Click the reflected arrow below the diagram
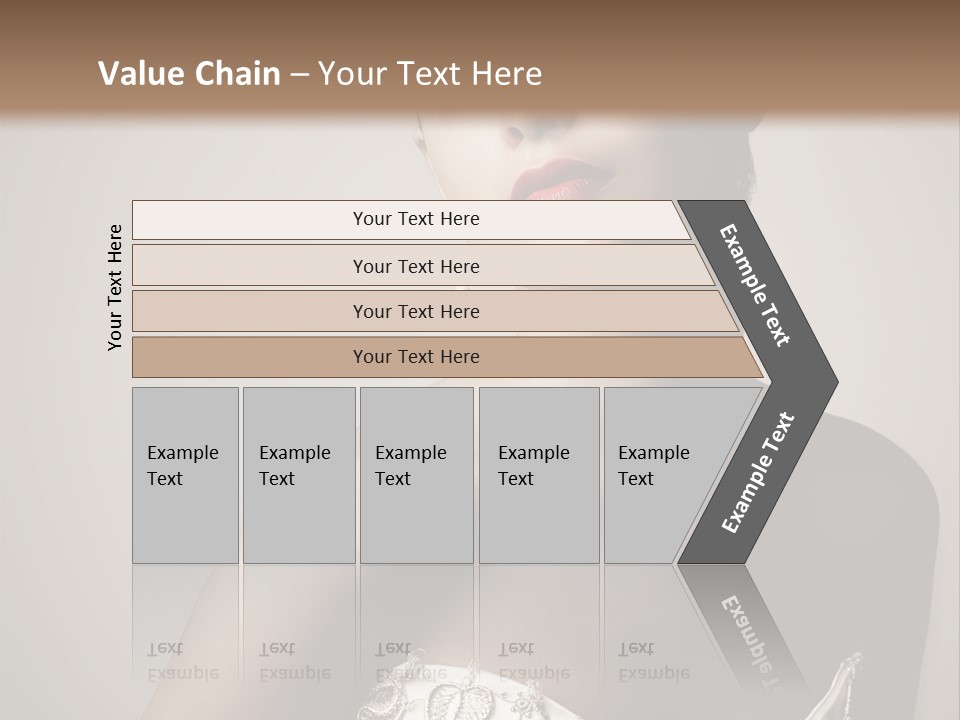960x720 pixels. tap(741, 624)
